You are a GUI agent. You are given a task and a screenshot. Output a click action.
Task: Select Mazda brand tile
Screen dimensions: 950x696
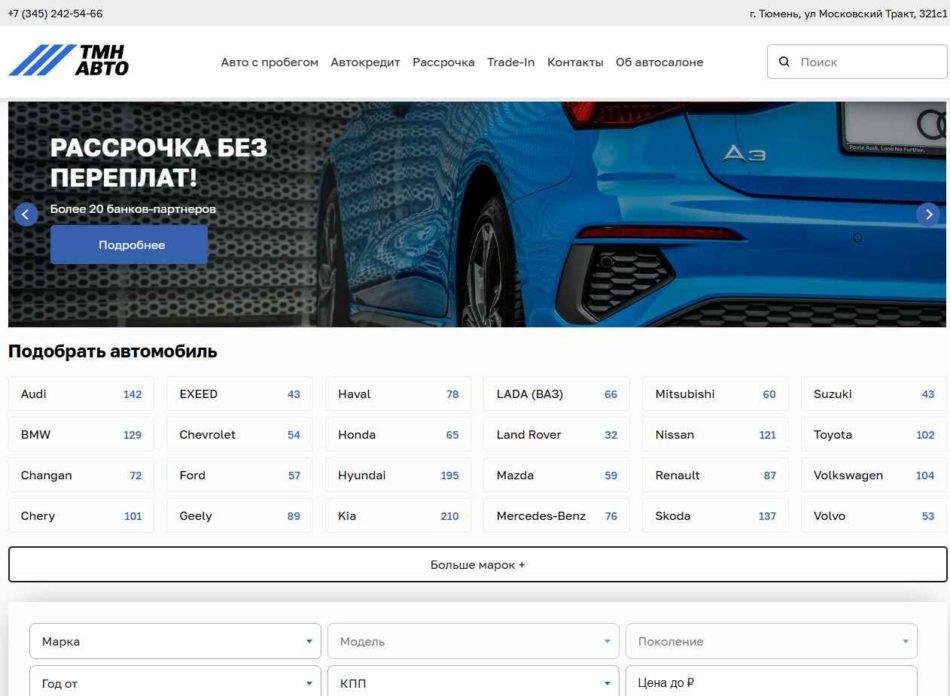click(x=557, y=475)
